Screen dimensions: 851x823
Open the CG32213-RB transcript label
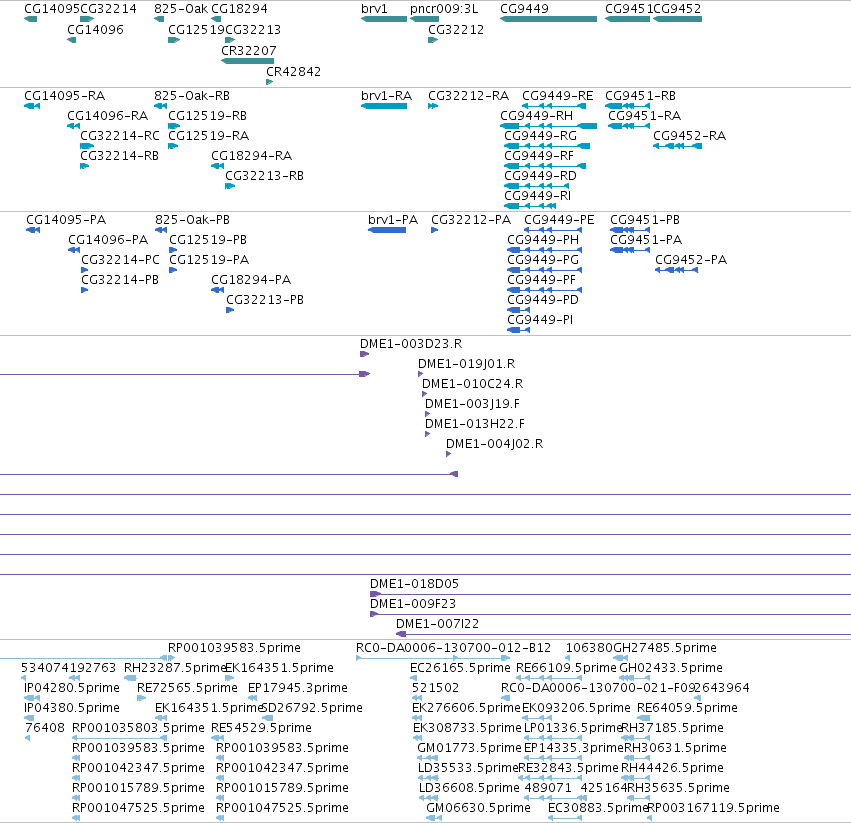[x=264, y=176]
